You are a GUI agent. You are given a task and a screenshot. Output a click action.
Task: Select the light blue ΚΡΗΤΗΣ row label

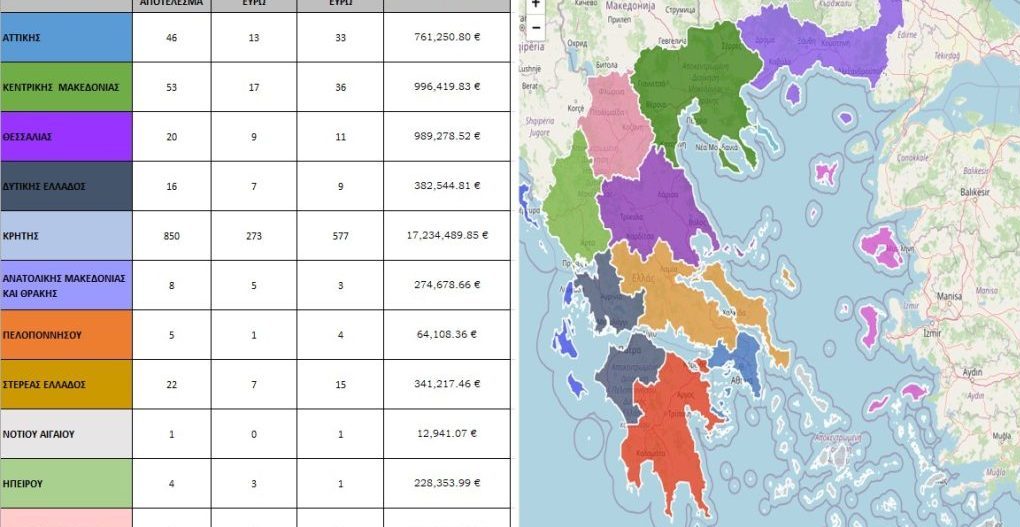click(x=66, y=236)
